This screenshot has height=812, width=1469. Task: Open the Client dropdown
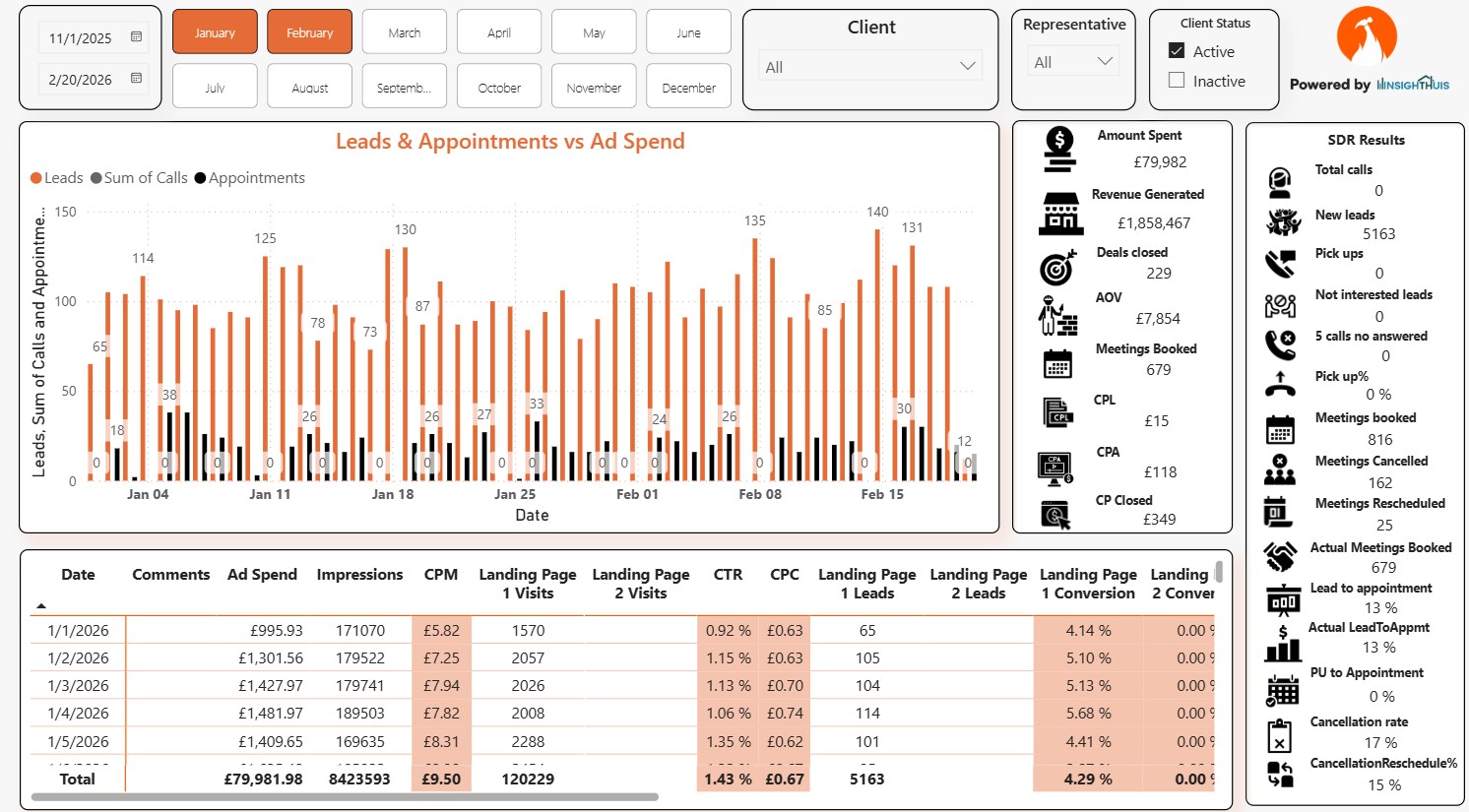870,66
